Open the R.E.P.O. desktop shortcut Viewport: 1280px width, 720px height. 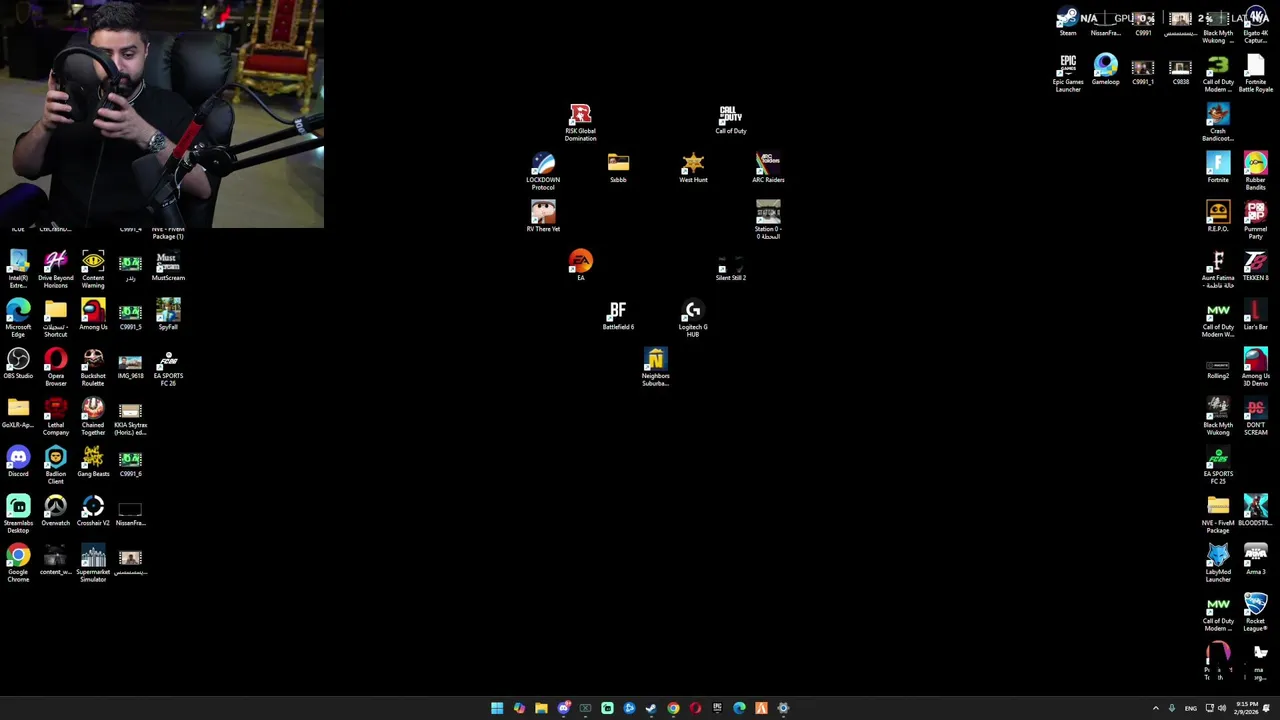click(1218, 217)
